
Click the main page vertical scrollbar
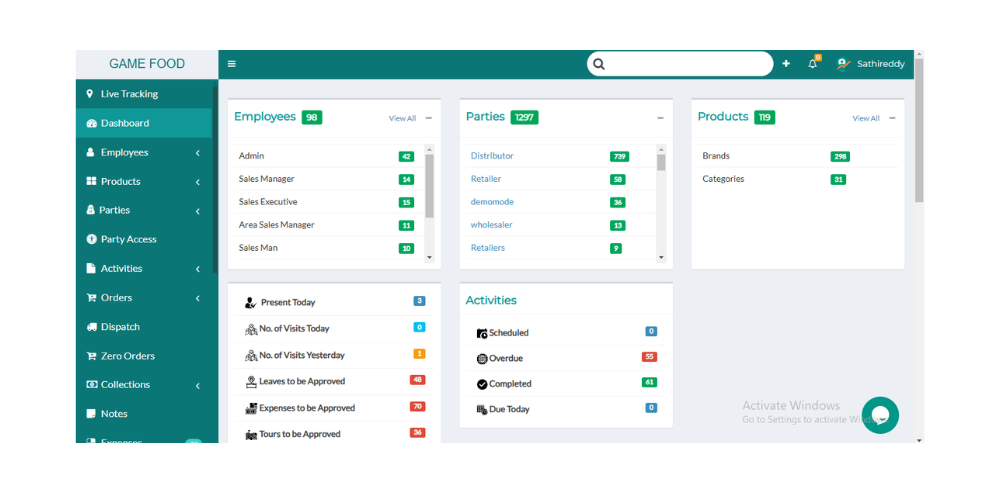pos(919,131)
